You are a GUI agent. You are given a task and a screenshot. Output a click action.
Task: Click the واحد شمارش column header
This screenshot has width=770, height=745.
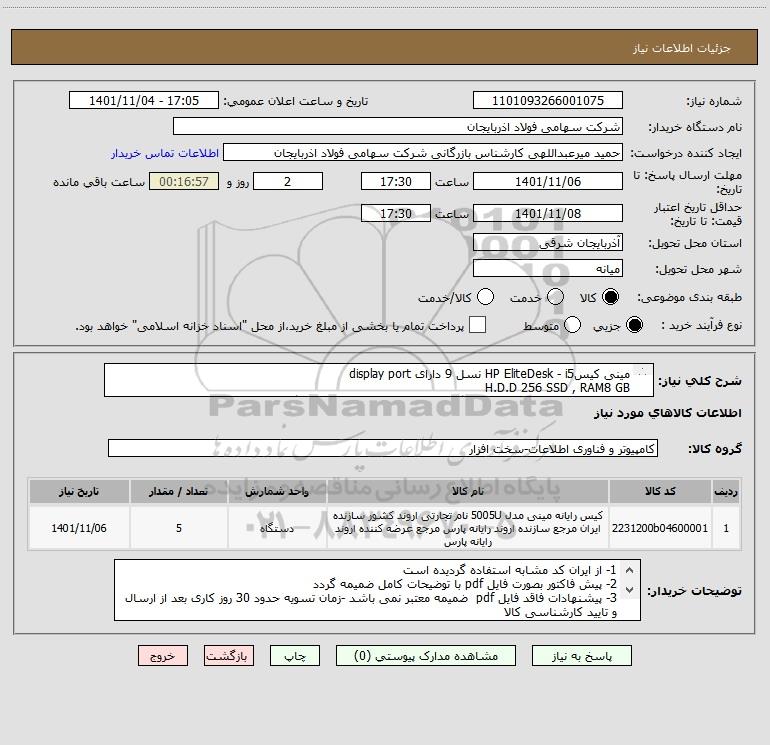click(277, 492)
